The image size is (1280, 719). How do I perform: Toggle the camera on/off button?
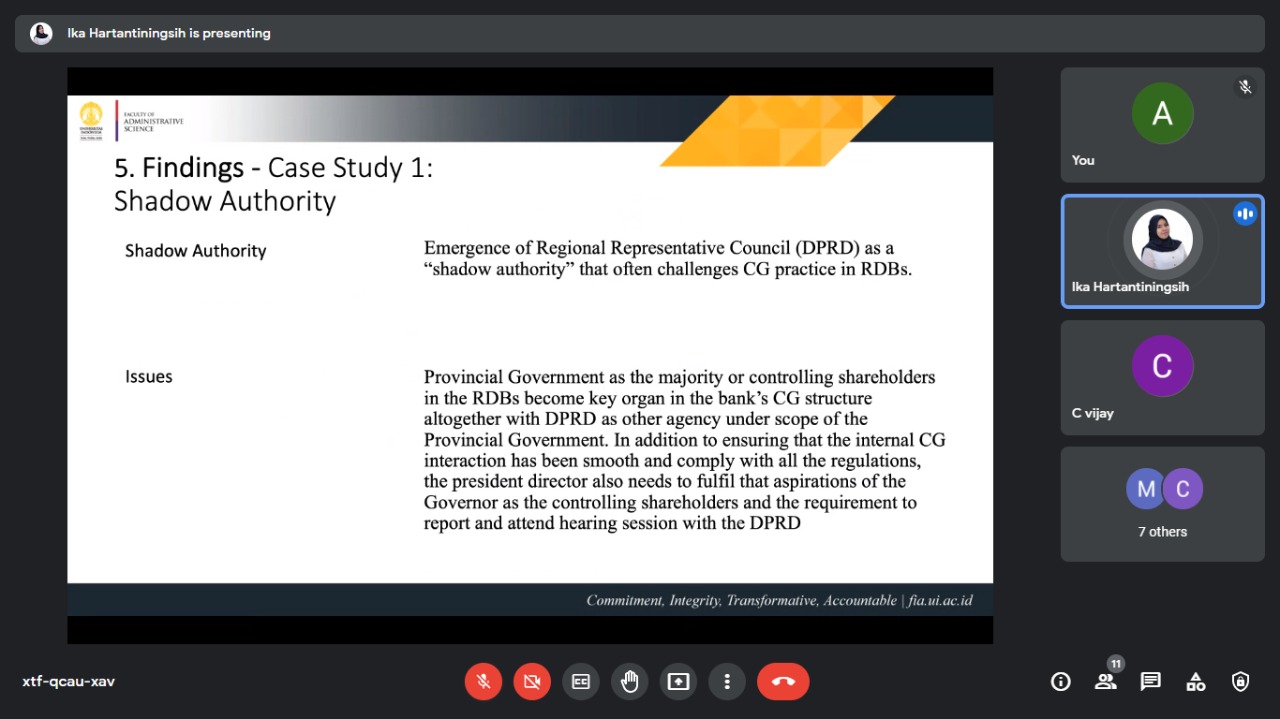[x=532, y=682]
